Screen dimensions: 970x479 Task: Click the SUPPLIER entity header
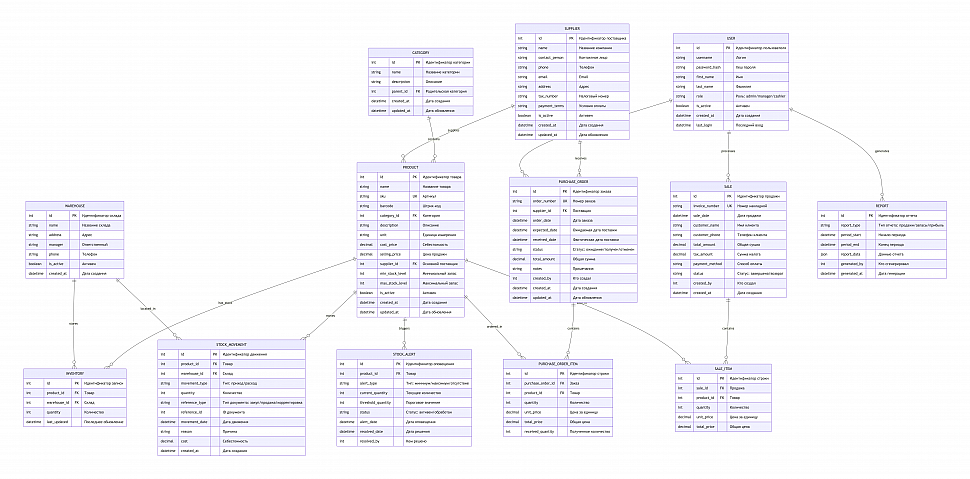572,28
